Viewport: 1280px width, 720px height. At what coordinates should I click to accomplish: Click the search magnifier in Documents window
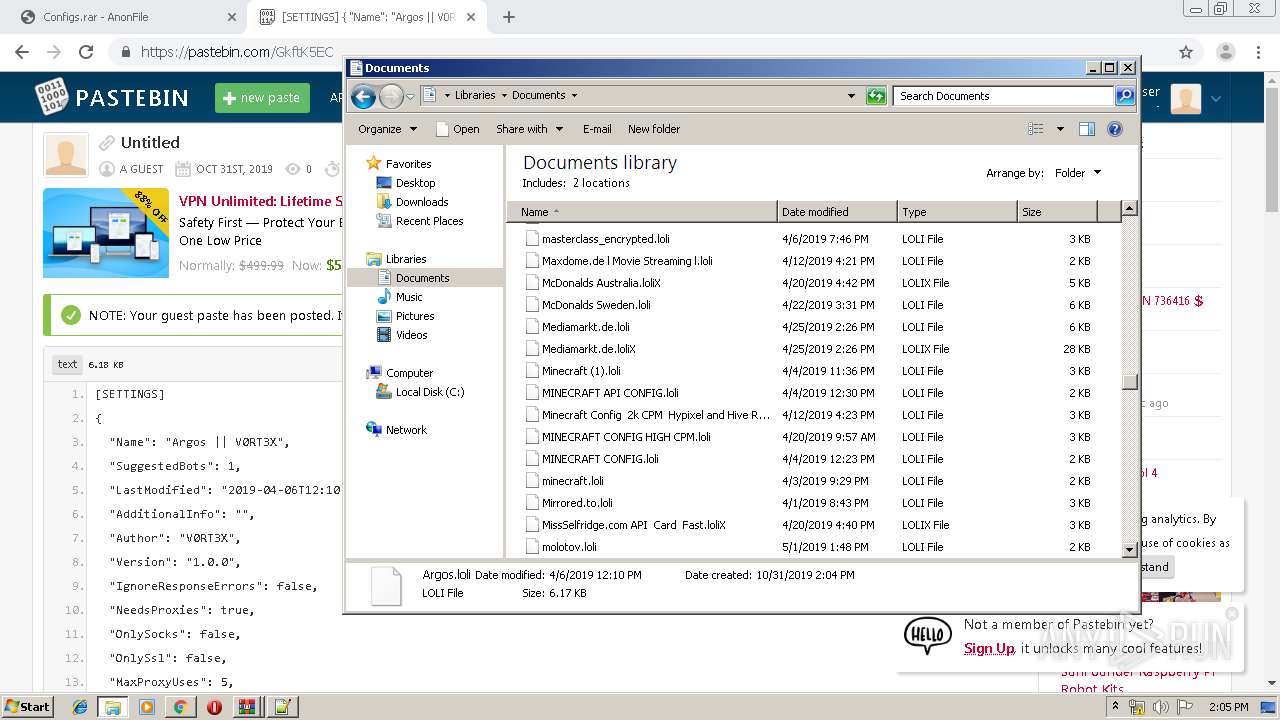[1125, 96]
